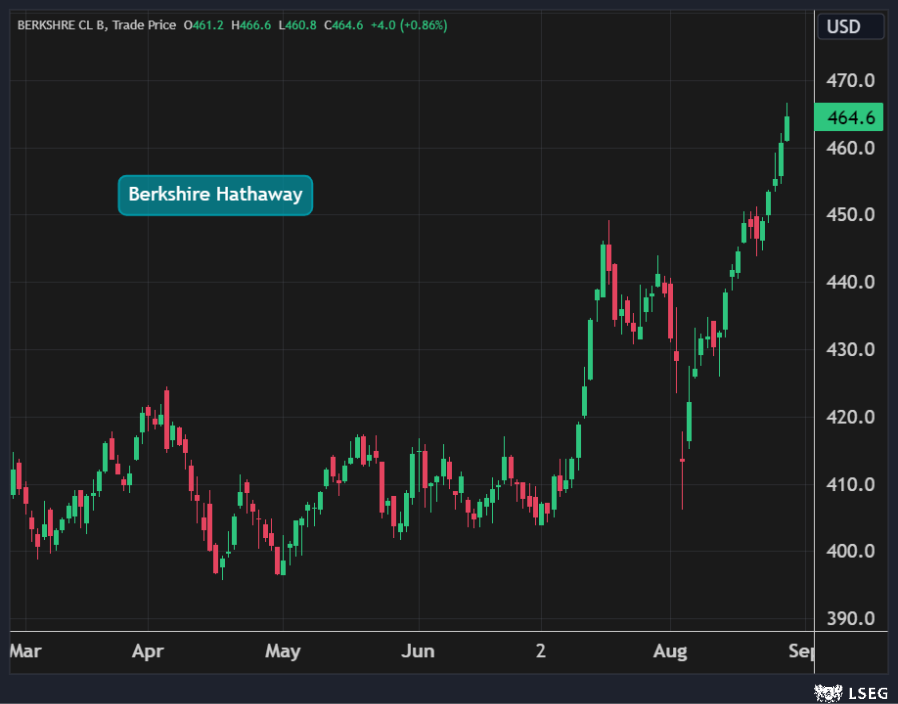The width and height of the screenshot is (898, 704).
Task: Click the LSEG logo icon
Action: (827, 692)
